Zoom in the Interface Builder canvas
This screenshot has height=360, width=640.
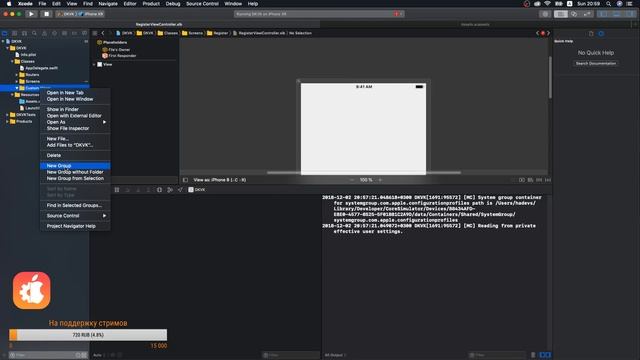(x=380, y=180)
